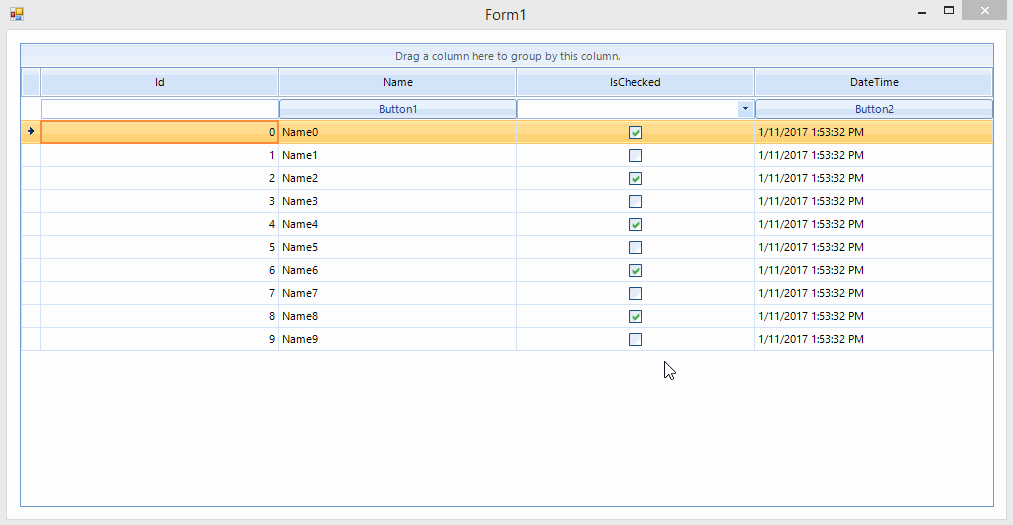Click the row header of the Name4 row

tap(31, 224)
